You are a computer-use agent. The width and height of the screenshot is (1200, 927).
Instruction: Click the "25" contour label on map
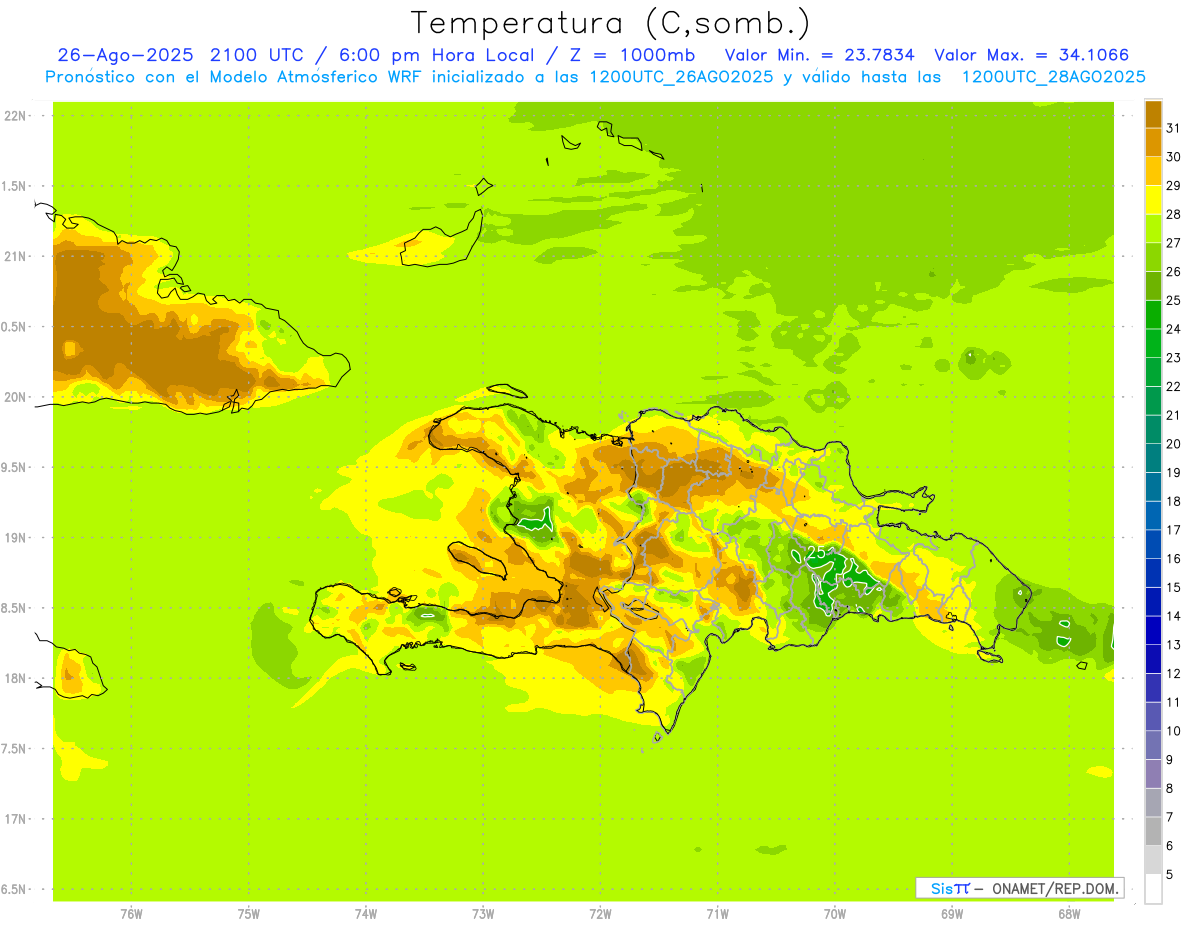pyautogui.click(x=816, y=552)
